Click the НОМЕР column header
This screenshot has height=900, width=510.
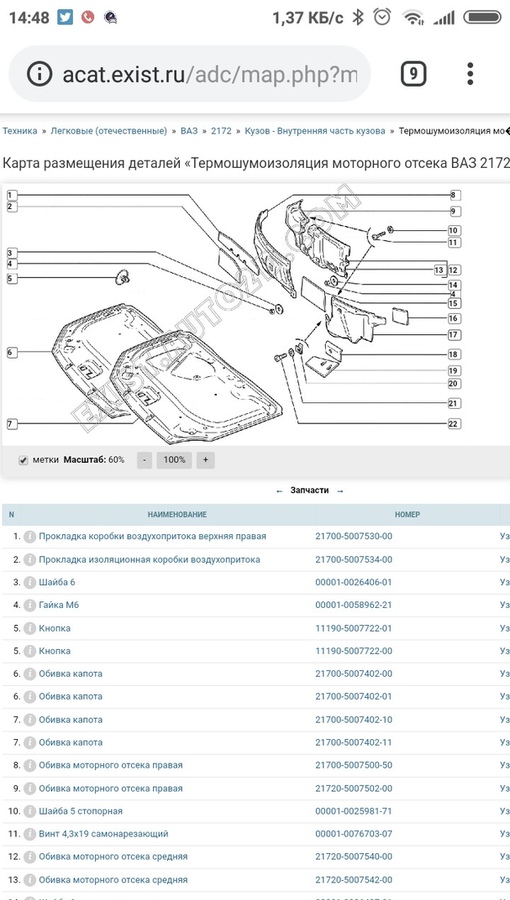click(x=407, y=515)
